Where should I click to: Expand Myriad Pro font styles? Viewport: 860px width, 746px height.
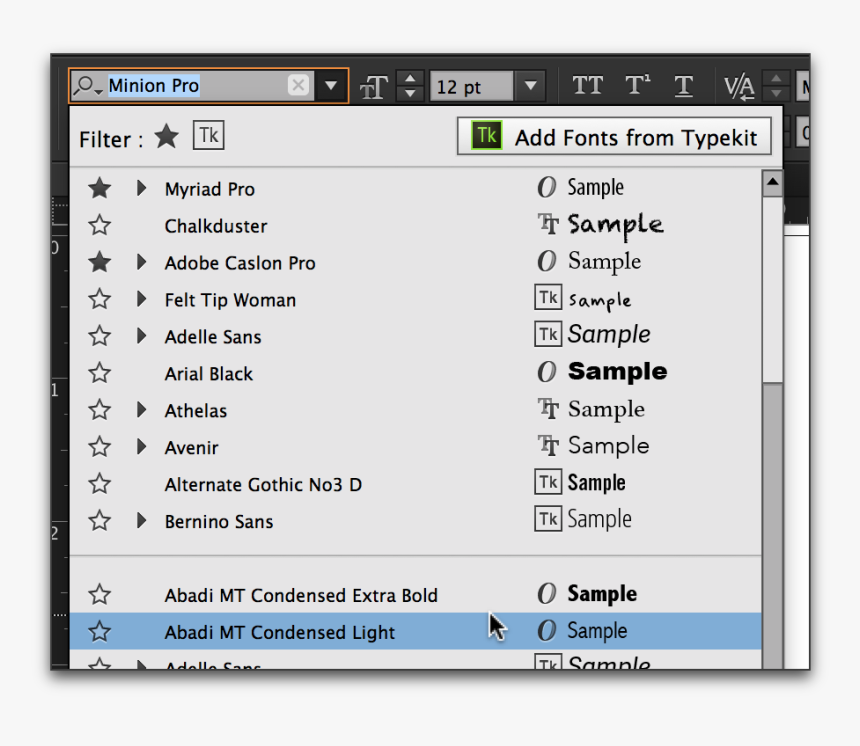click(142, 188)
